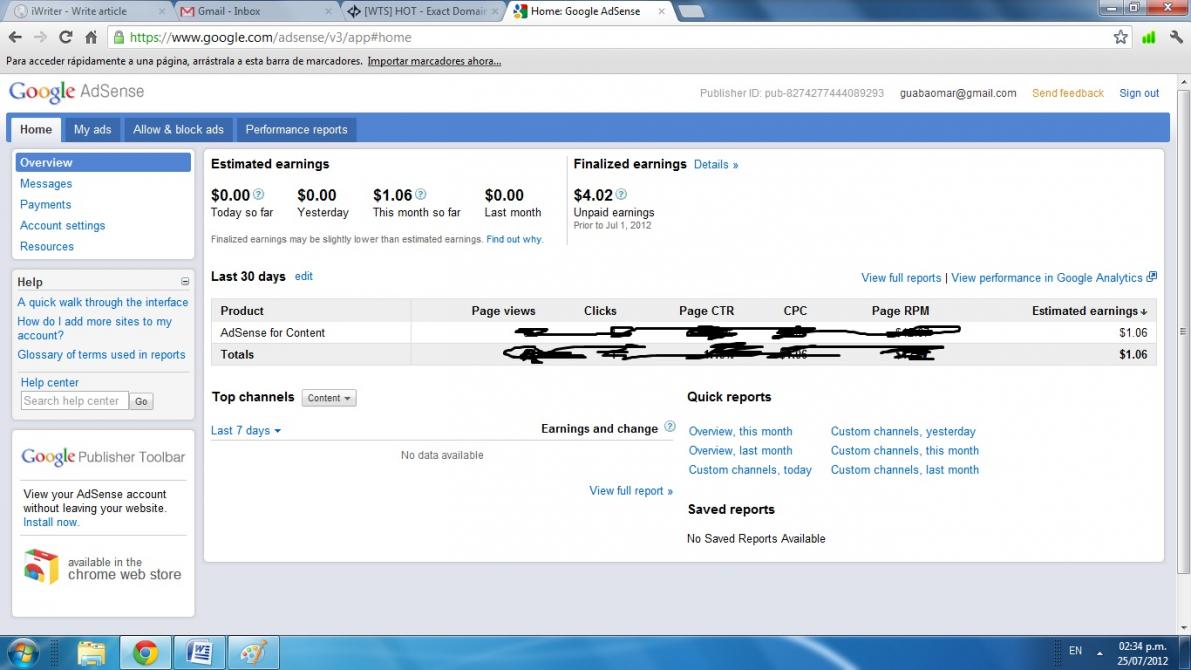Viewport: 1191px width, 670px height.
Task: Go back using the browser back arrow
Action: click(x=15, y=37)
